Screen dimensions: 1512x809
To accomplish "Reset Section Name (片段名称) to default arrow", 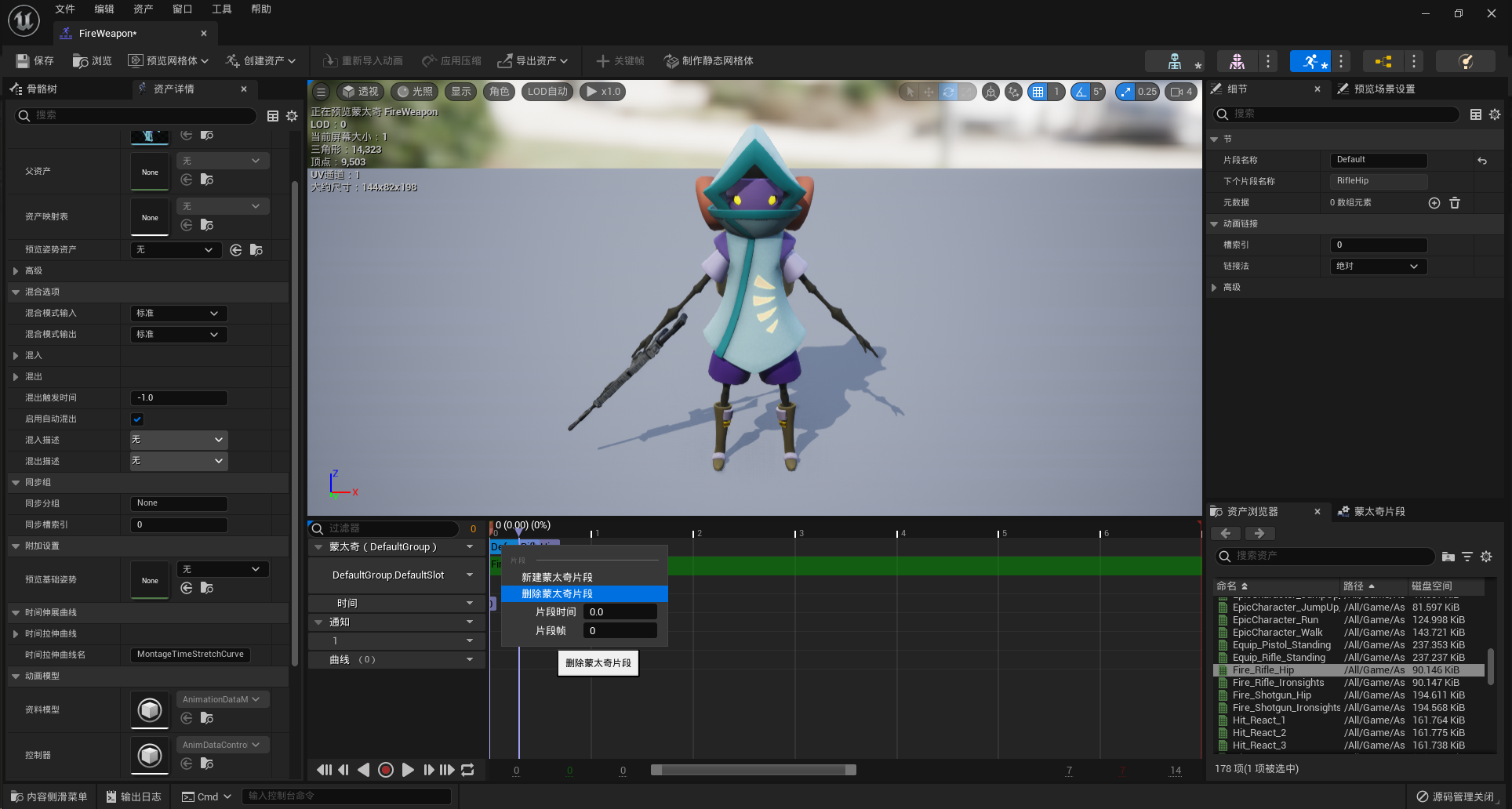I will coord(1482,161).
